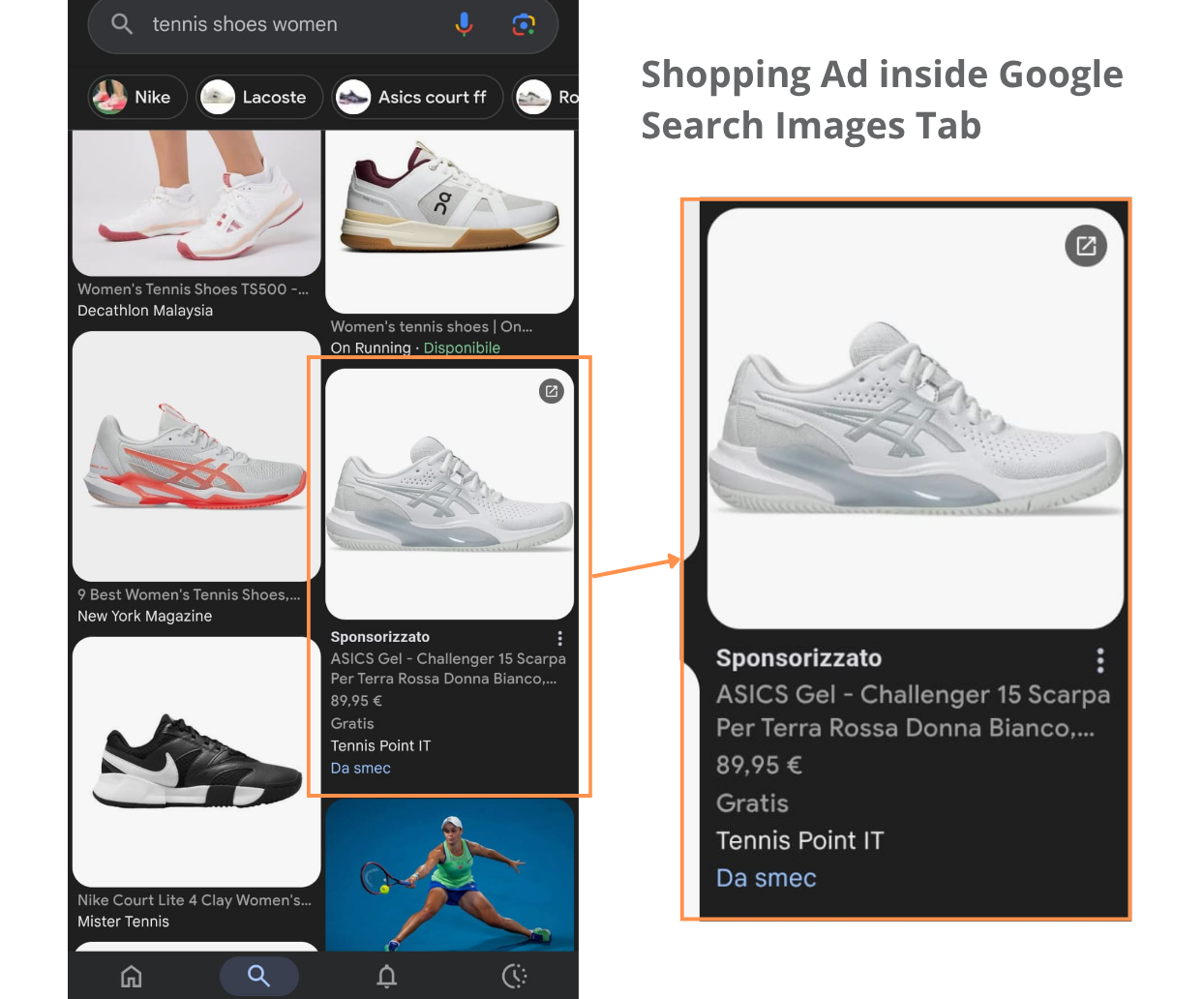
Task: Open 'Tennis Point IT' seller in enlarged ad
Action: (799, 840)
